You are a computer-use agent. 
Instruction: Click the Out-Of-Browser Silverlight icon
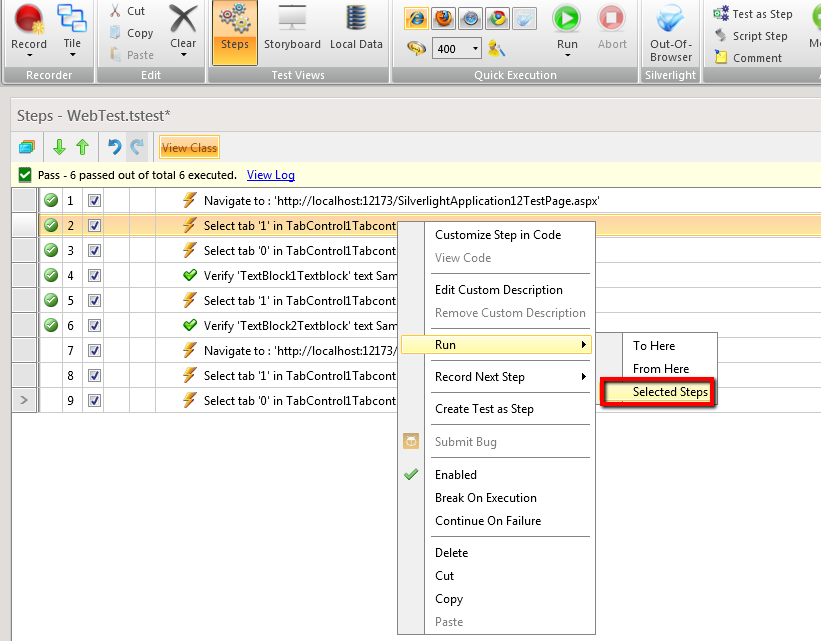coord(670,19)
